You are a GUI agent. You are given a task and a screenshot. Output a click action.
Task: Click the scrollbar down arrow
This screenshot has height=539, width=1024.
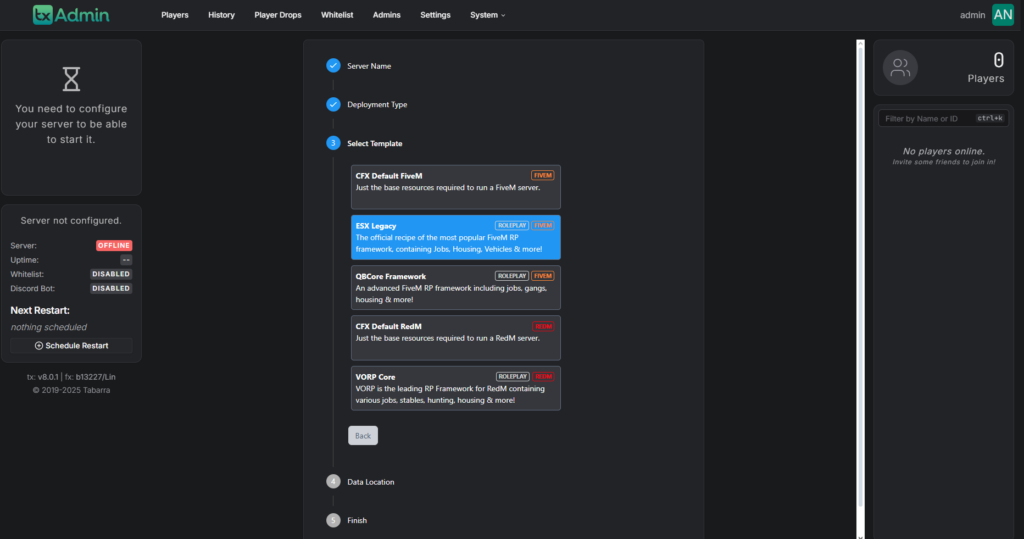[x=860, y=536]
